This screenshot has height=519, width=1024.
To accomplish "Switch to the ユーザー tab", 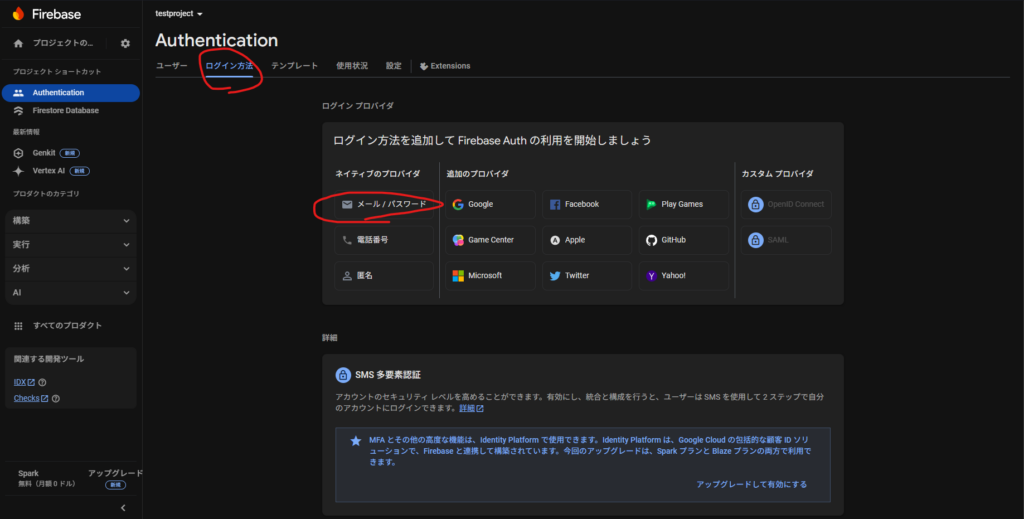I will click(172, 66).
